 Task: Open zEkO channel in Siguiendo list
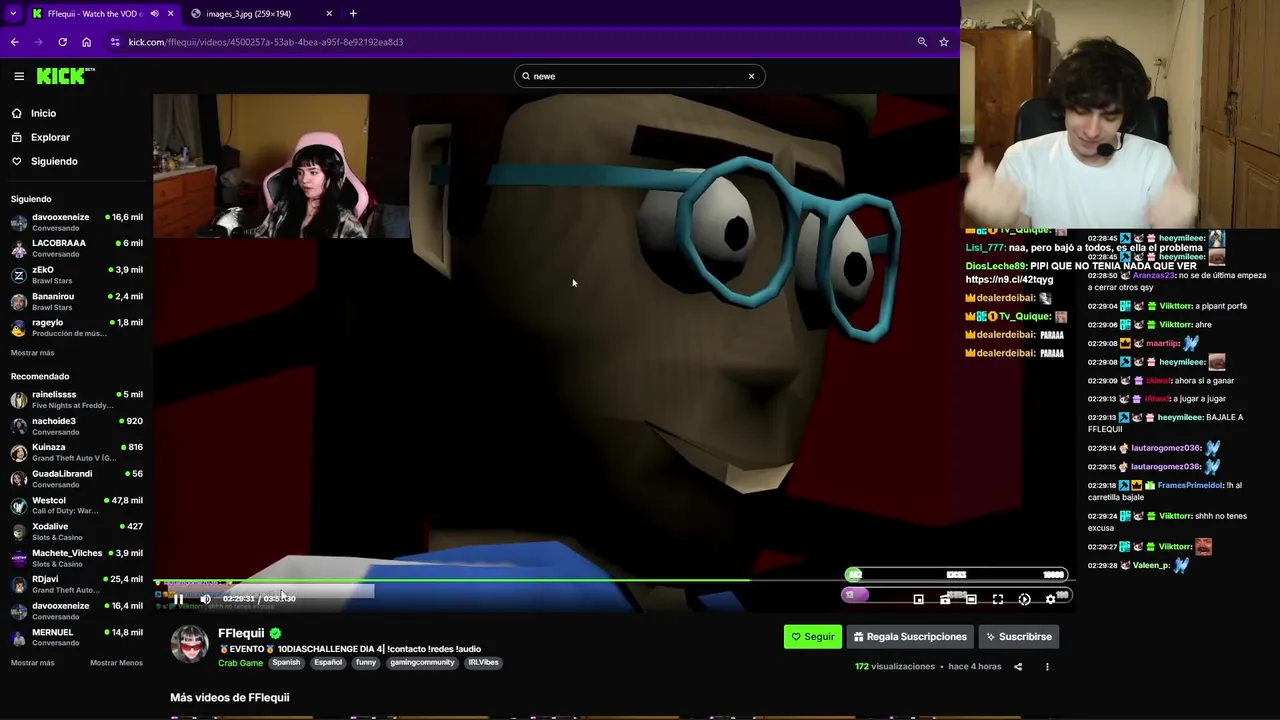pos(76,275)
